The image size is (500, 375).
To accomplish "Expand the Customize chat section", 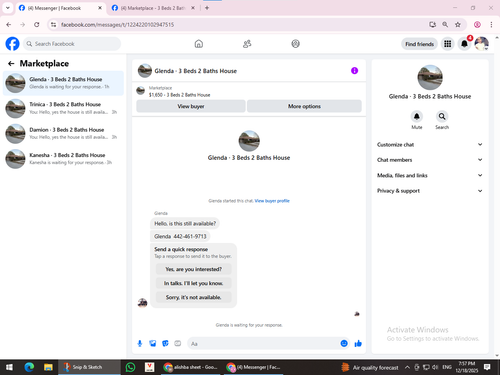I will pyautogui.click(x=430, y=144).
